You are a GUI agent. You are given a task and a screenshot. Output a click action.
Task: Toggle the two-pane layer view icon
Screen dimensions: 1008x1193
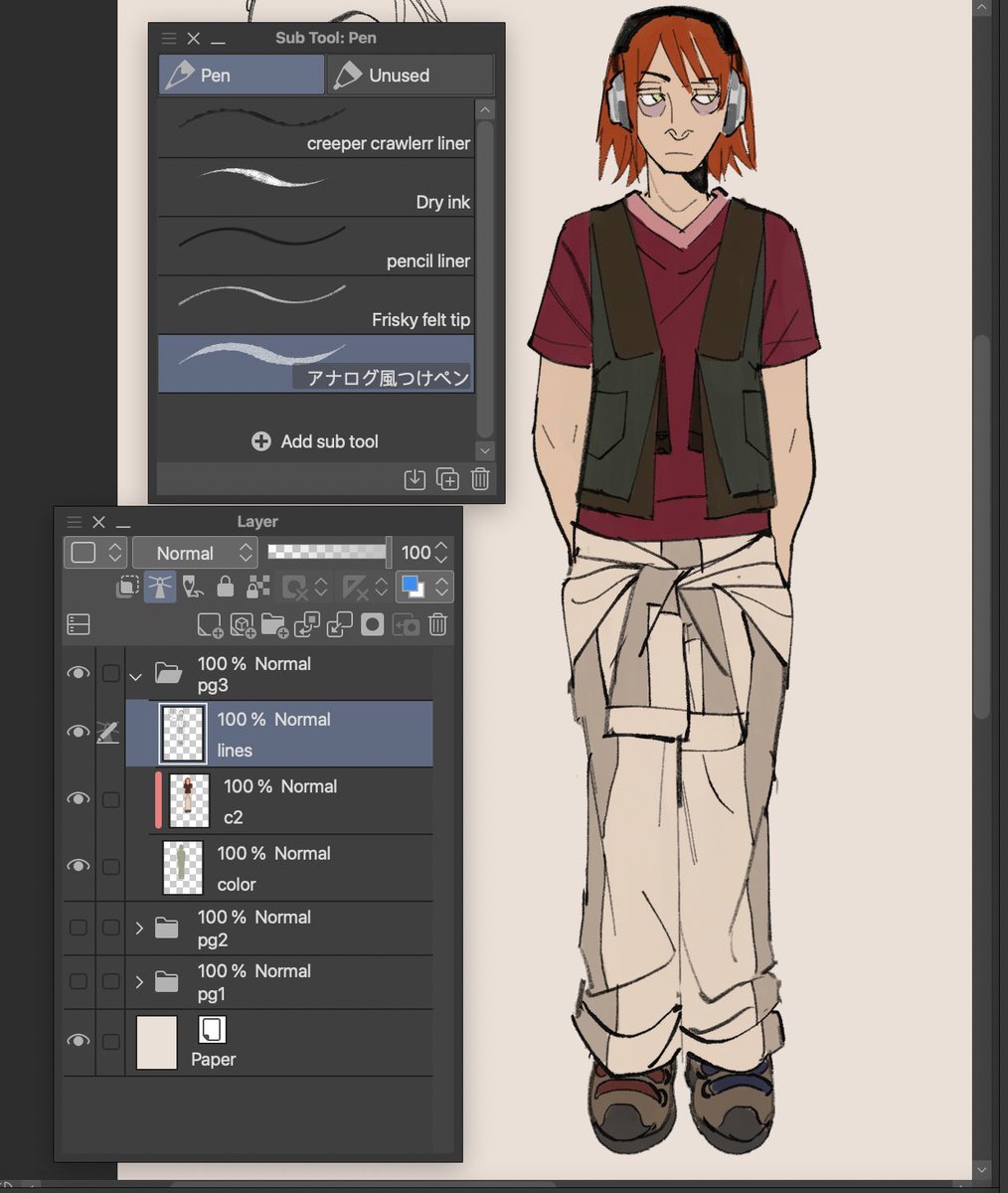pyautogui.click(x=79, y=624)
